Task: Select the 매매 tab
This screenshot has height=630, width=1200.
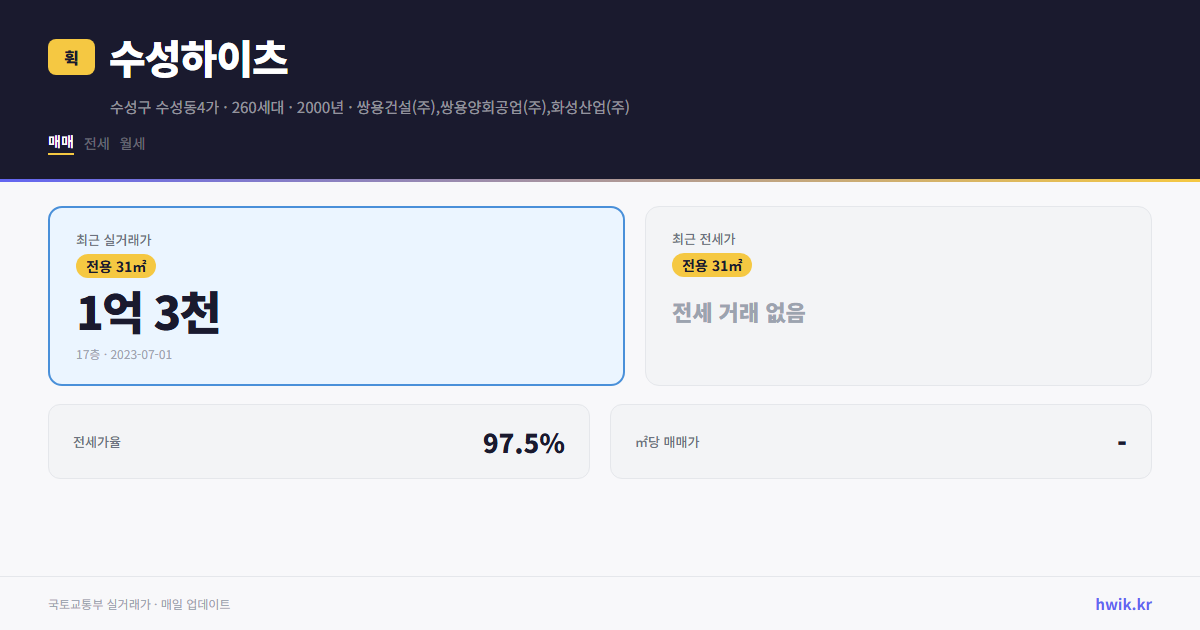Action: (60, 143)
